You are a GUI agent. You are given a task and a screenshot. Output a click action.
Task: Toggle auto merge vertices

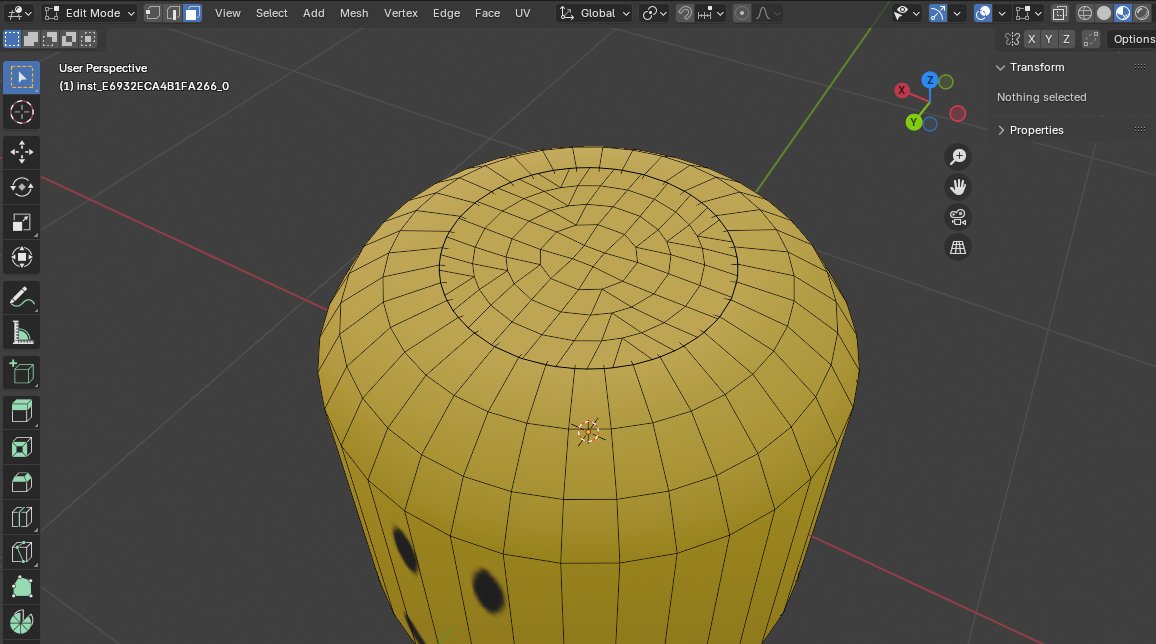click(x=1091, y=39)
